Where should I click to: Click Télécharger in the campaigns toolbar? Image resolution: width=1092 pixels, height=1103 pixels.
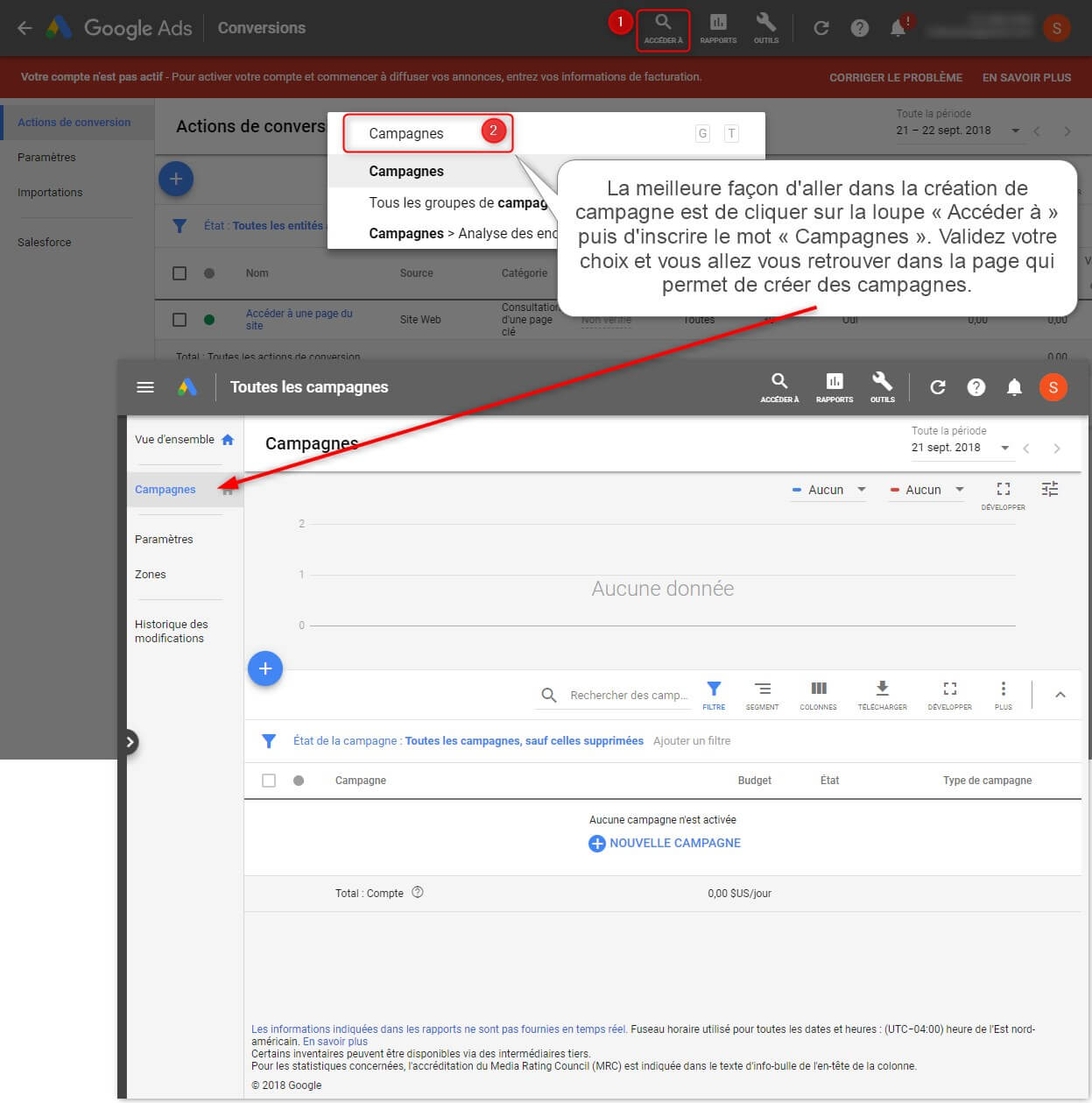883,695
